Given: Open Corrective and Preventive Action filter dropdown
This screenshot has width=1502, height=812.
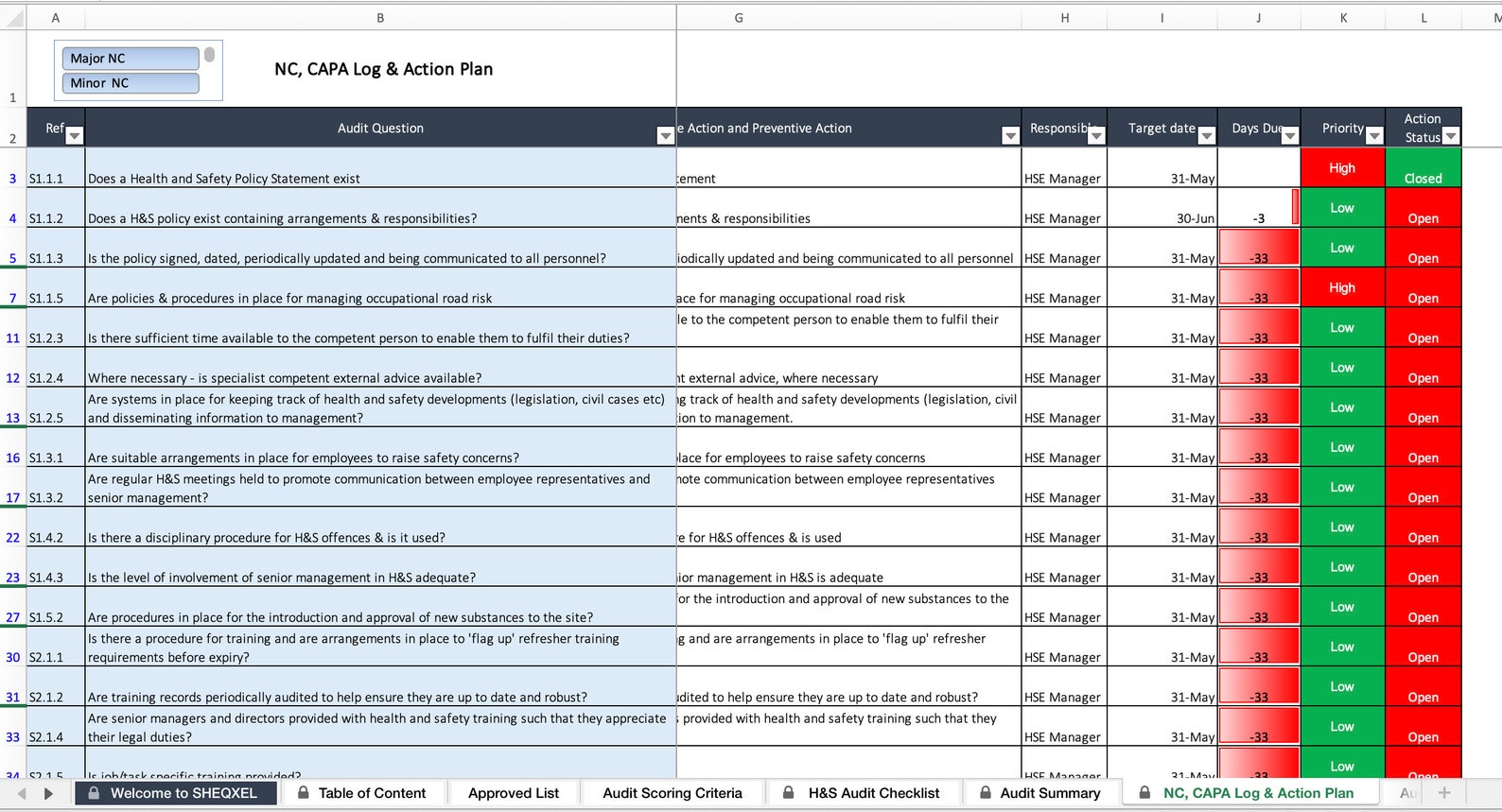Looking at the screenshot, I should (1010, 136).
